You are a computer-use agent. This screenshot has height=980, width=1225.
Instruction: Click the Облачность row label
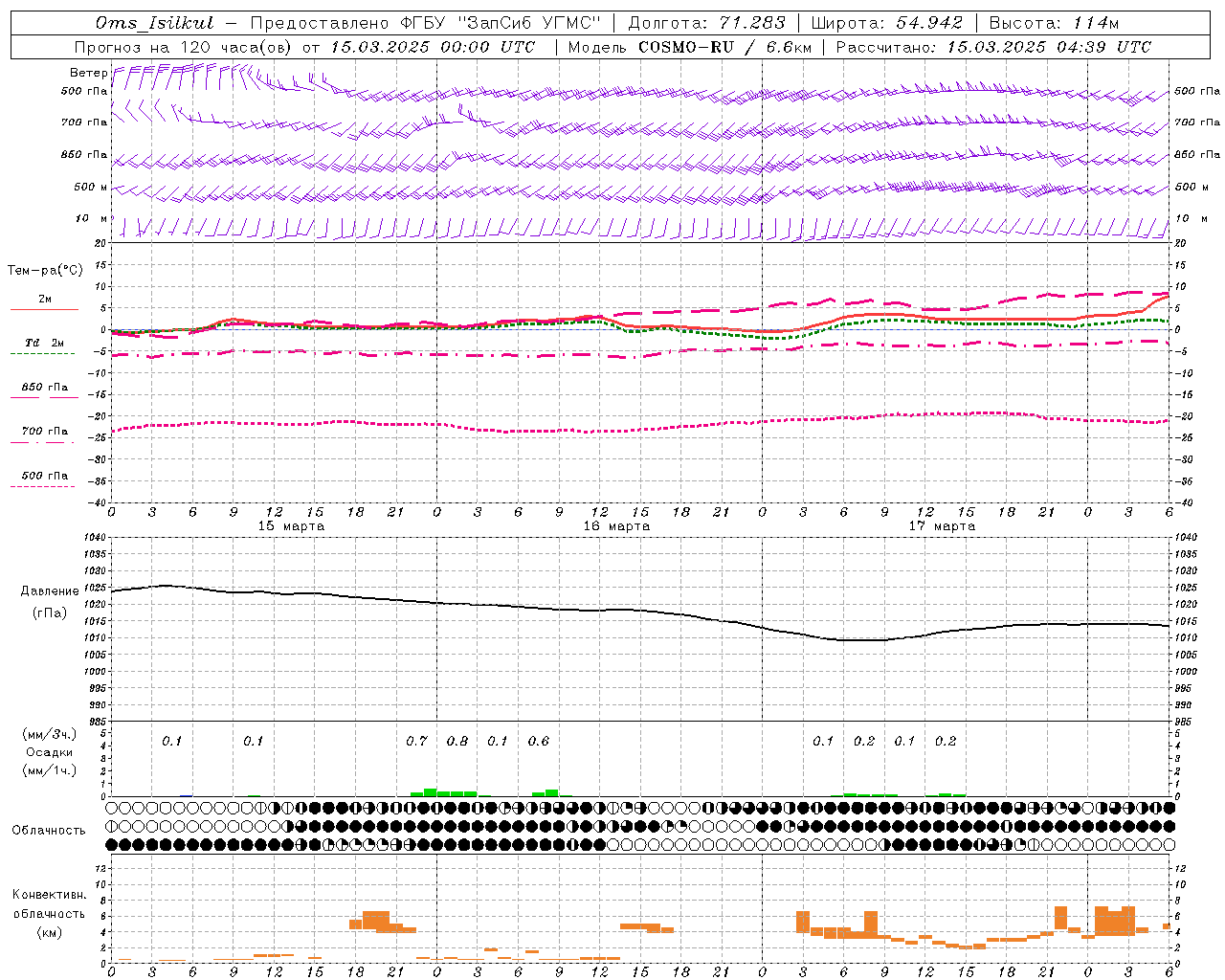pyautogui.click(x=49, y=831)
